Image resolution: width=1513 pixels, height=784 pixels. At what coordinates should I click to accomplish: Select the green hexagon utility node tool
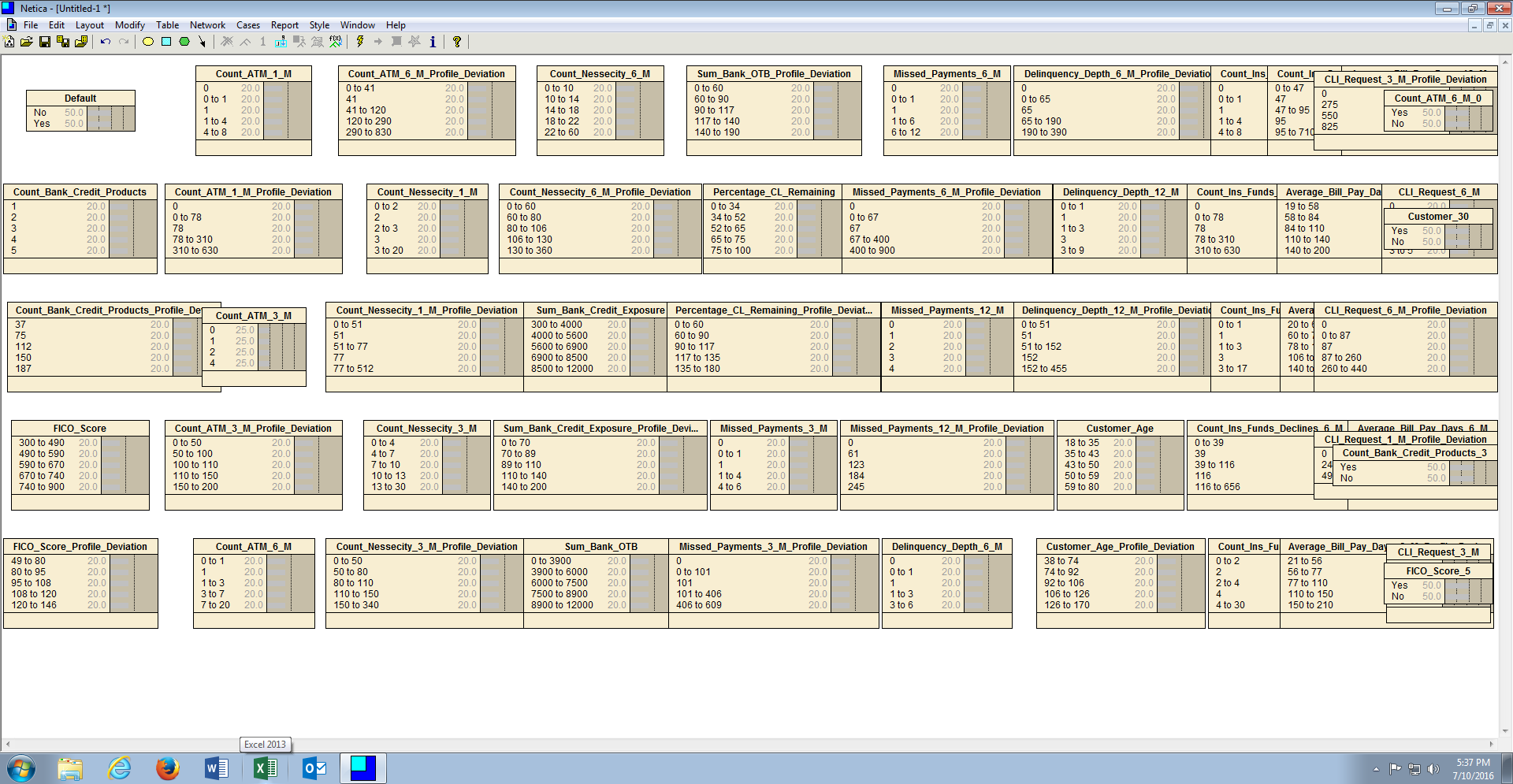click(x=184, y=42)
